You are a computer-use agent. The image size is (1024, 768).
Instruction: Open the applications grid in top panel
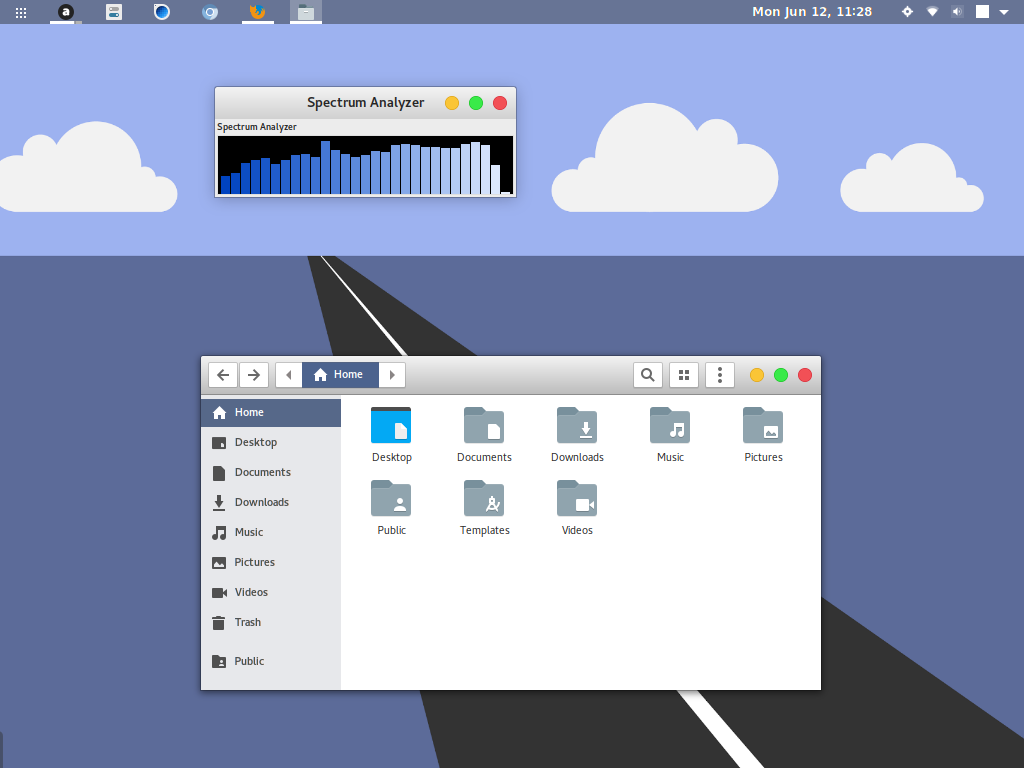coord(21,12)
